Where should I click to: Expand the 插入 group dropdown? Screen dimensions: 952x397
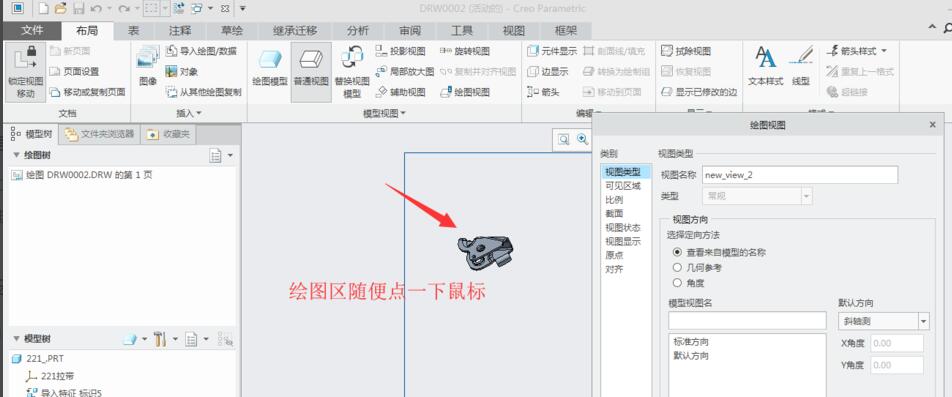[x=189, y=113]
